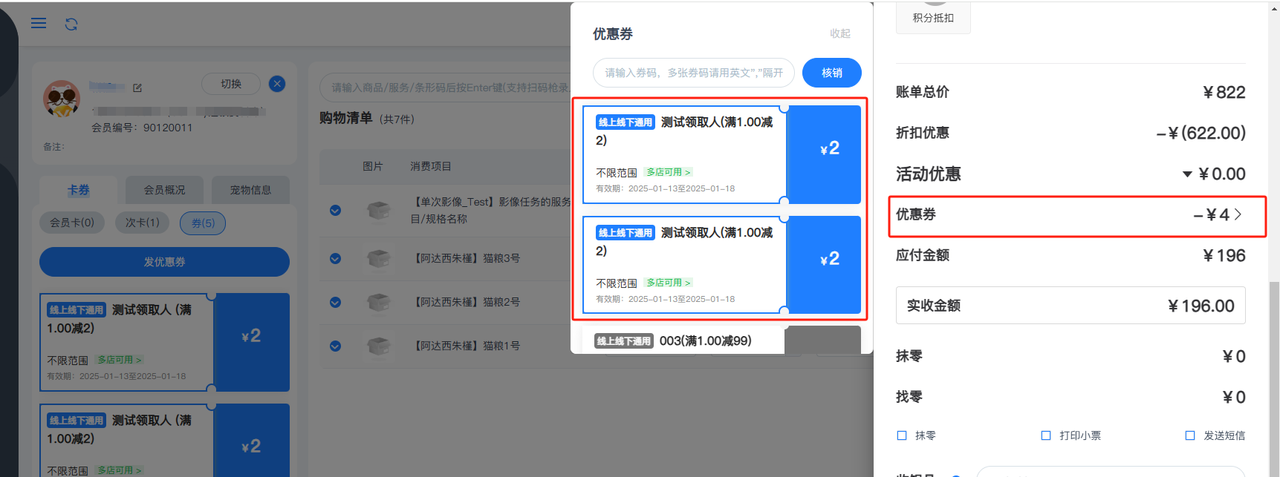
Task: Click the 猫粮1号 product thumbnail
Action: (377, 346)
